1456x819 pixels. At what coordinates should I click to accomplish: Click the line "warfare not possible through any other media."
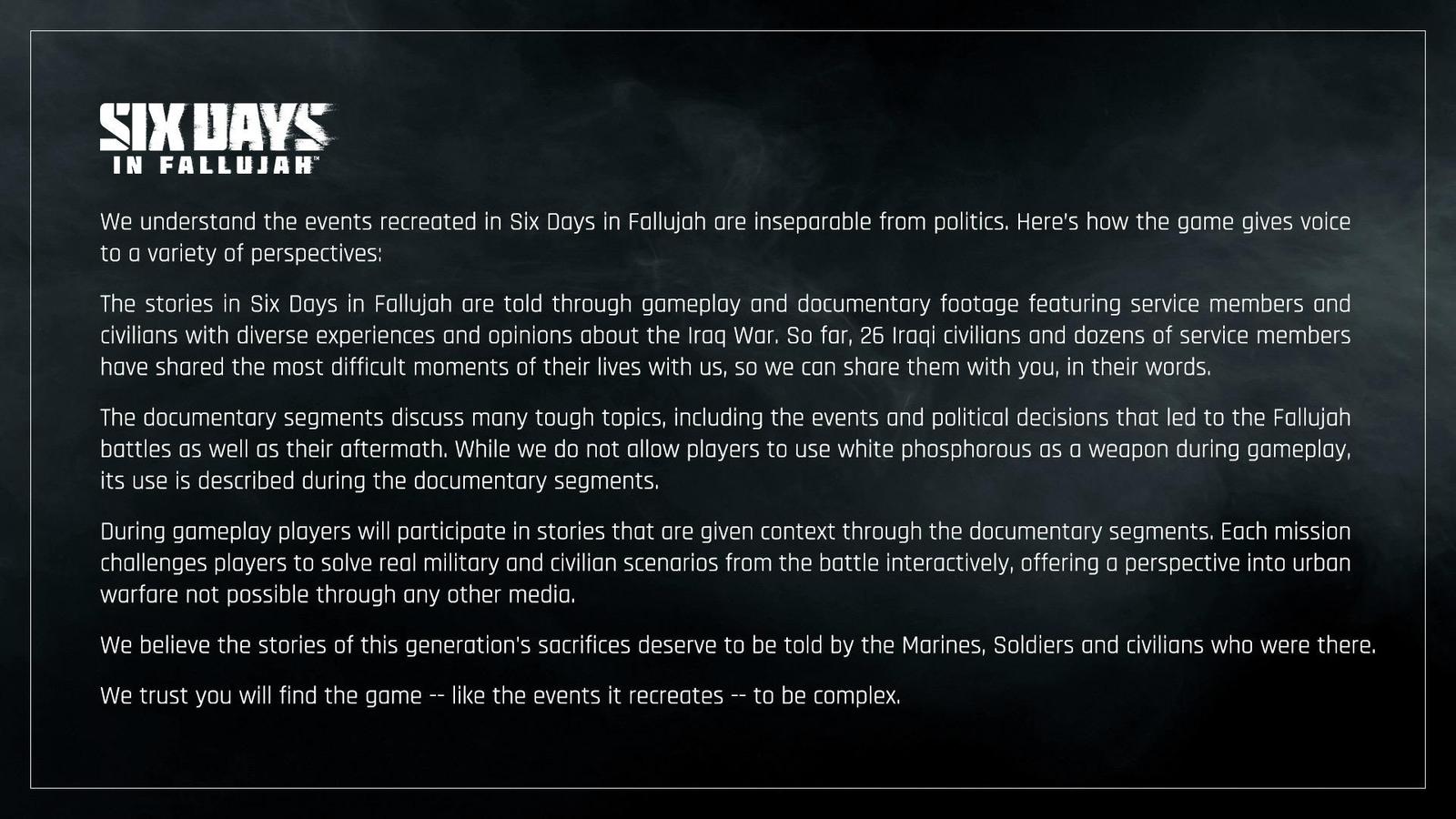point(338,595)
